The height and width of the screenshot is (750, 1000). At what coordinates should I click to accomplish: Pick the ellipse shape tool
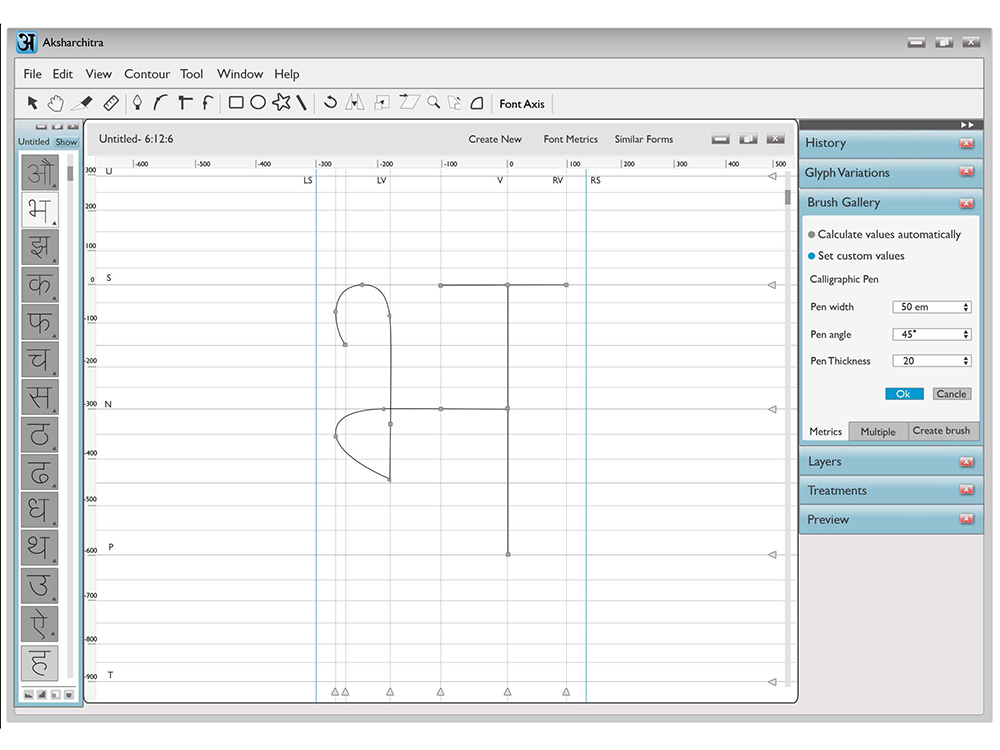click(x=258, y=103)
